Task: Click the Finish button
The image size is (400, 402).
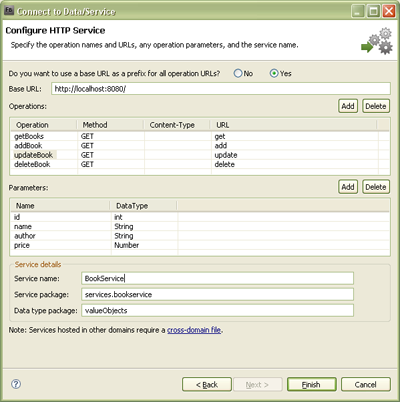Action: click(311, 385)
